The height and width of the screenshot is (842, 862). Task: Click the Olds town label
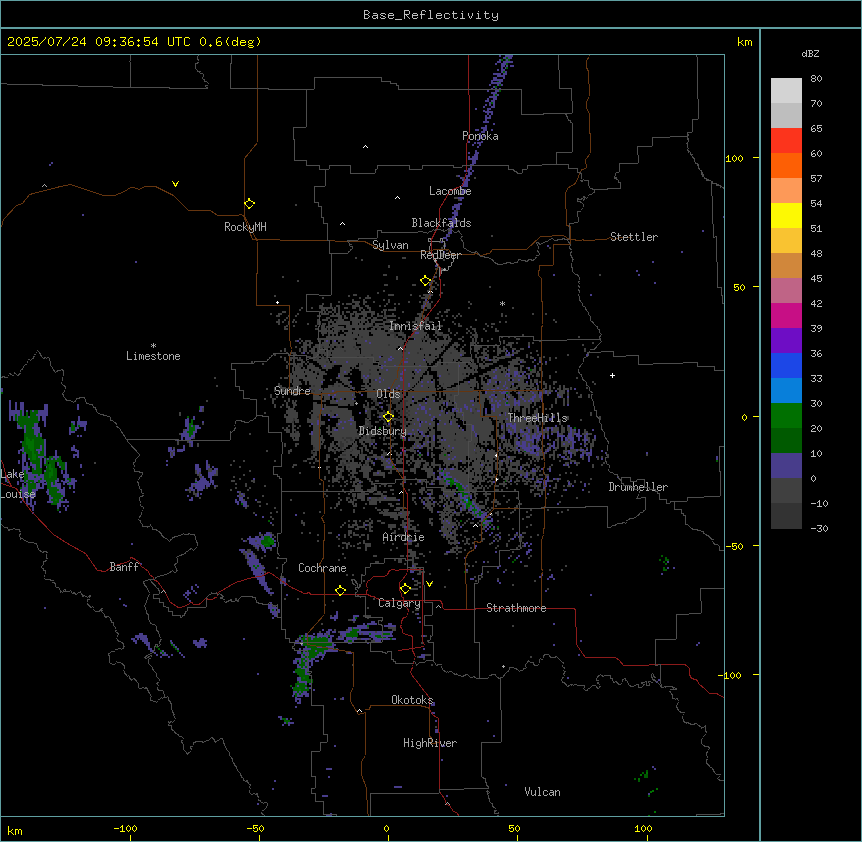point(388,394)
